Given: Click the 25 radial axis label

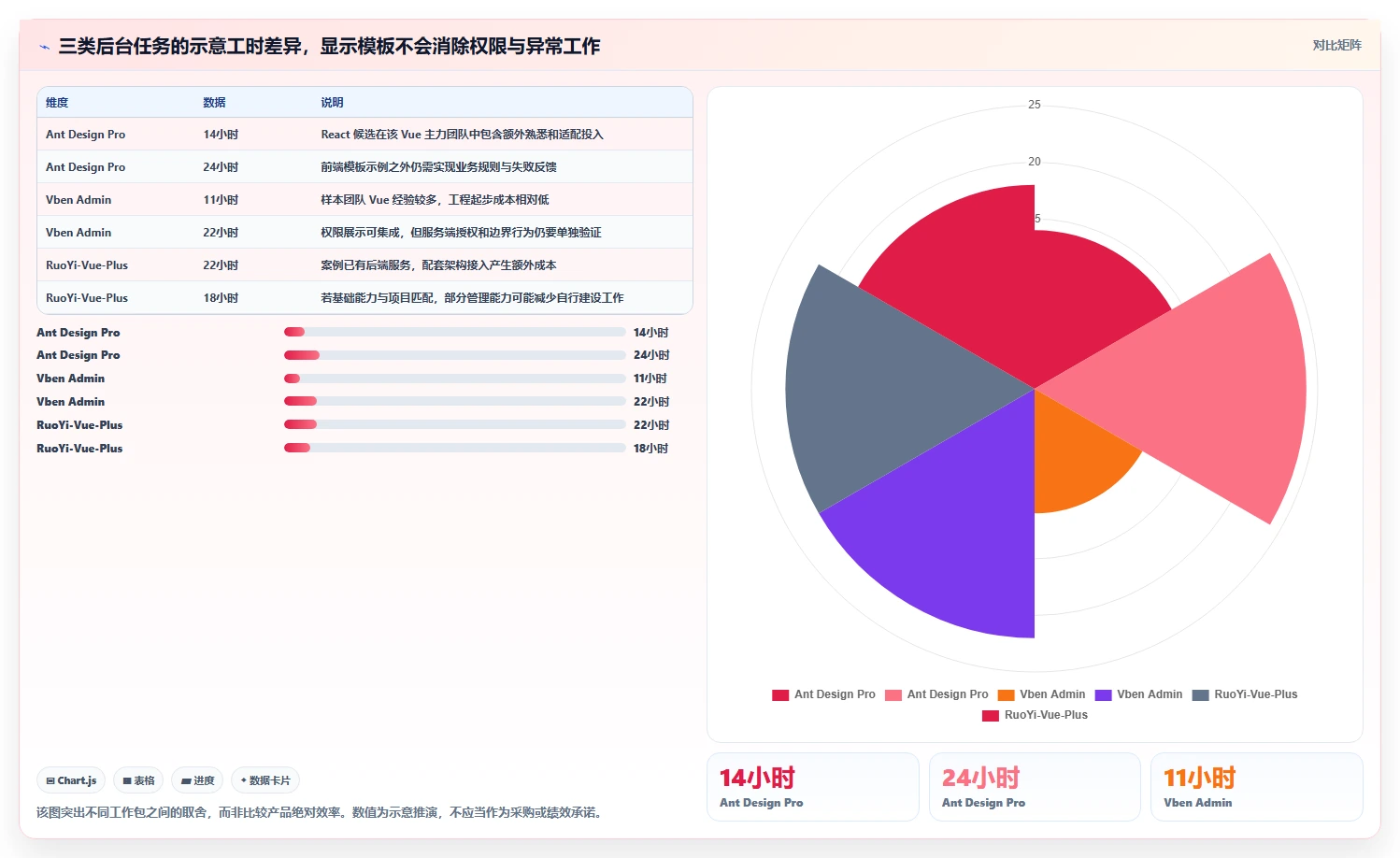Looking at the screenshot, I should click(x=1035, y=105).
